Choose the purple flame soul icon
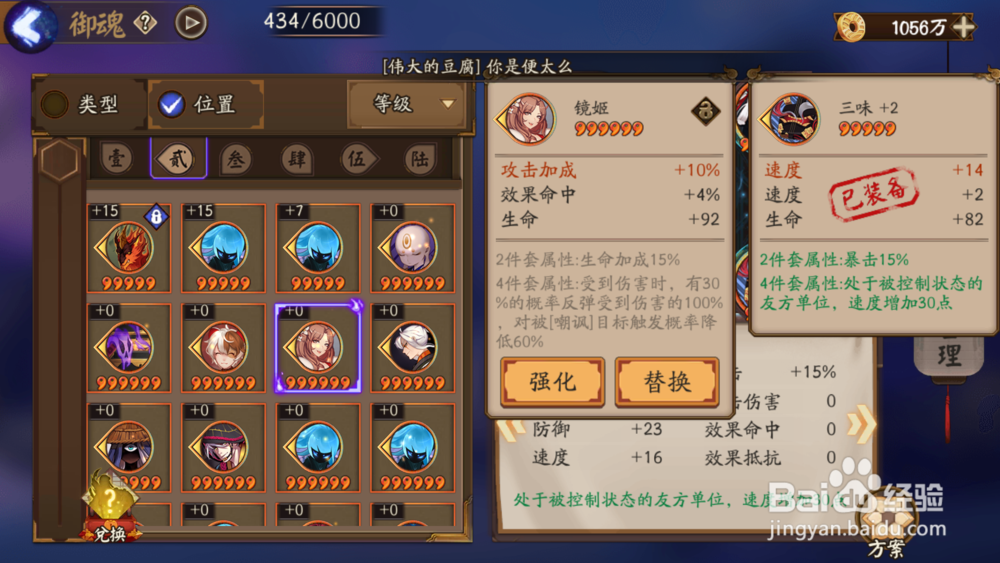This screenshot has height=563, width=1000. click(x=129, y=347)
